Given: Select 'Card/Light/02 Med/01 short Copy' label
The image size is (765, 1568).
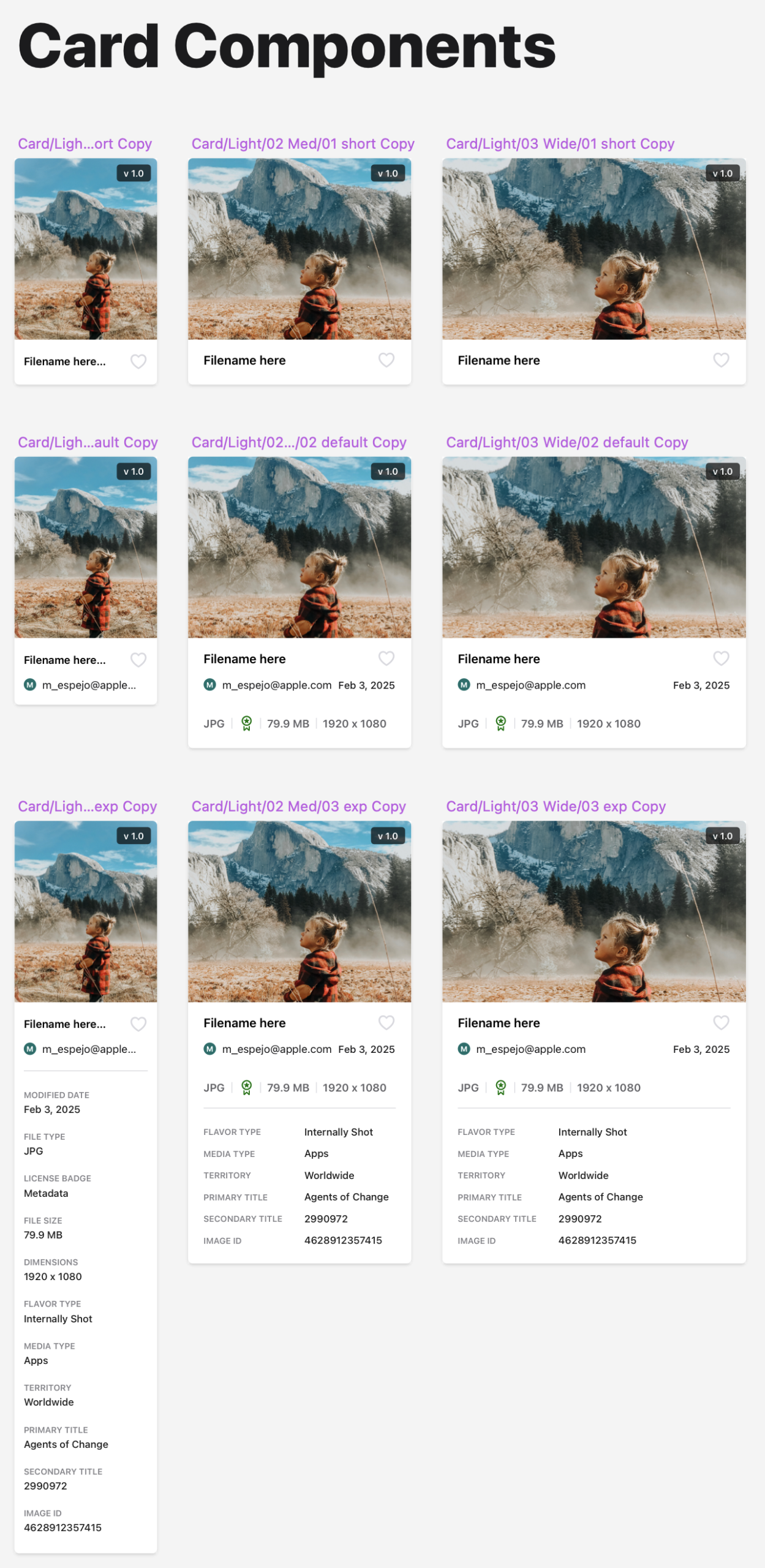Looking at the screenshot, I should click(x=303, y=144).
